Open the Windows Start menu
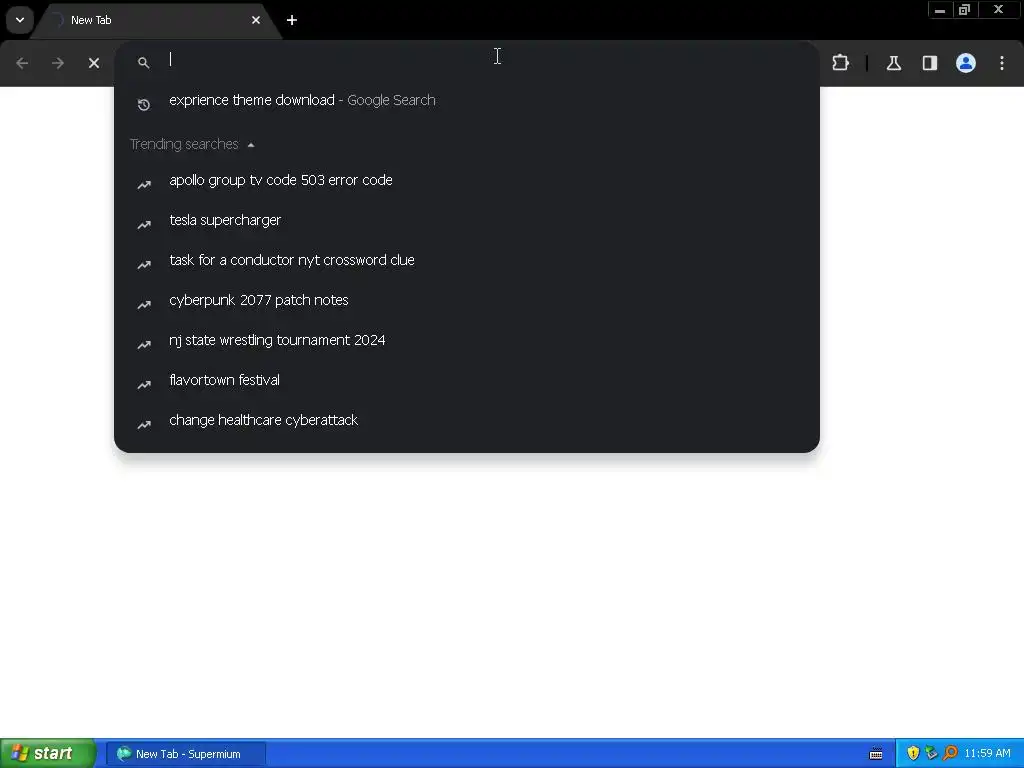The image size is (1024, 768). coord(48,754)
